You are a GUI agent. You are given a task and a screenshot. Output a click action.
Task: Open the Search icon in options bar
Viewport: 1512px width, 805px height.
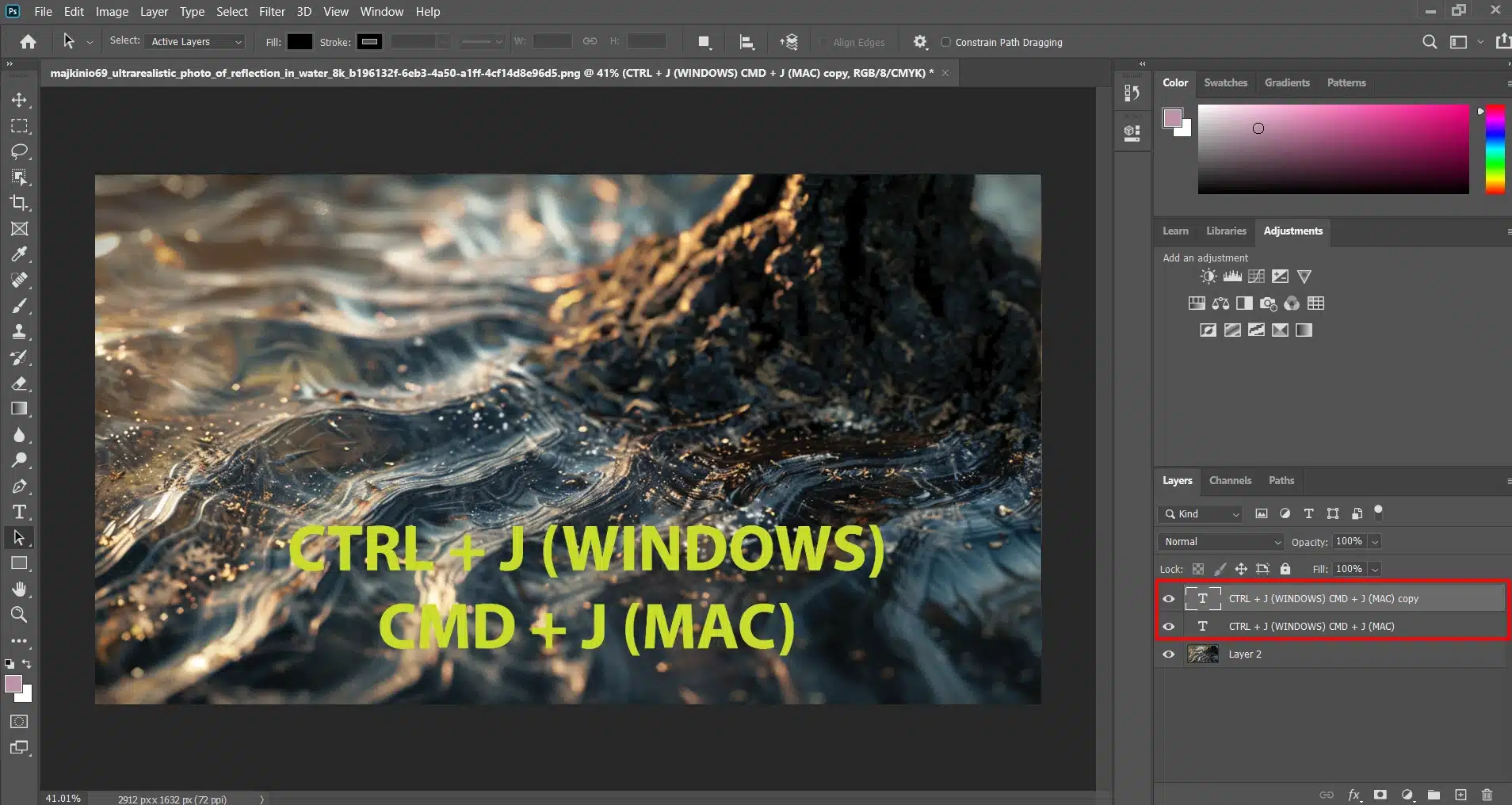(1430, 42)
